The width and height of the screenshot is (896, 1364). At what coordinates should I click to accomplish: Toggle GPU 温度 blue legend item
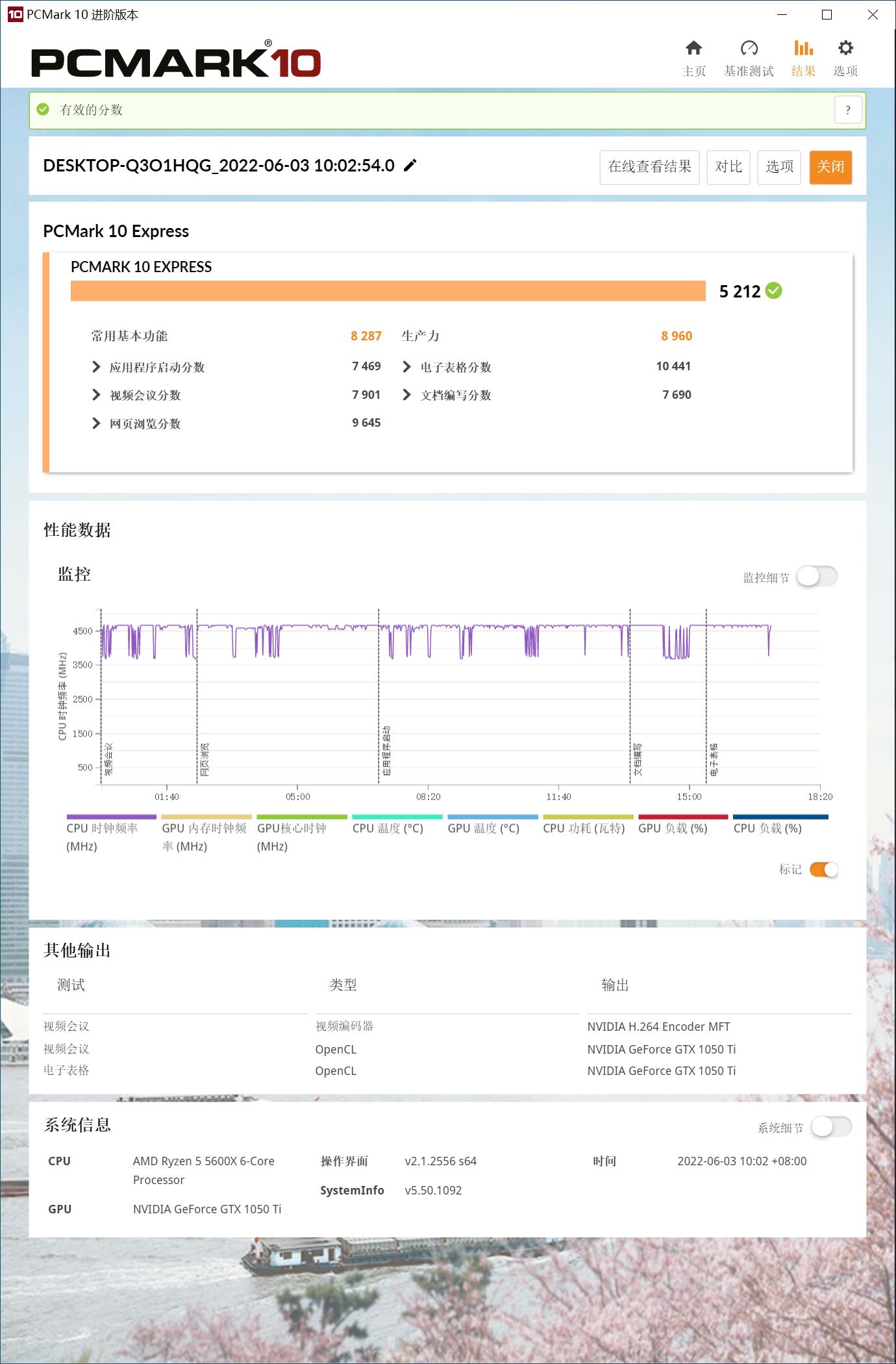click(493, 825)
